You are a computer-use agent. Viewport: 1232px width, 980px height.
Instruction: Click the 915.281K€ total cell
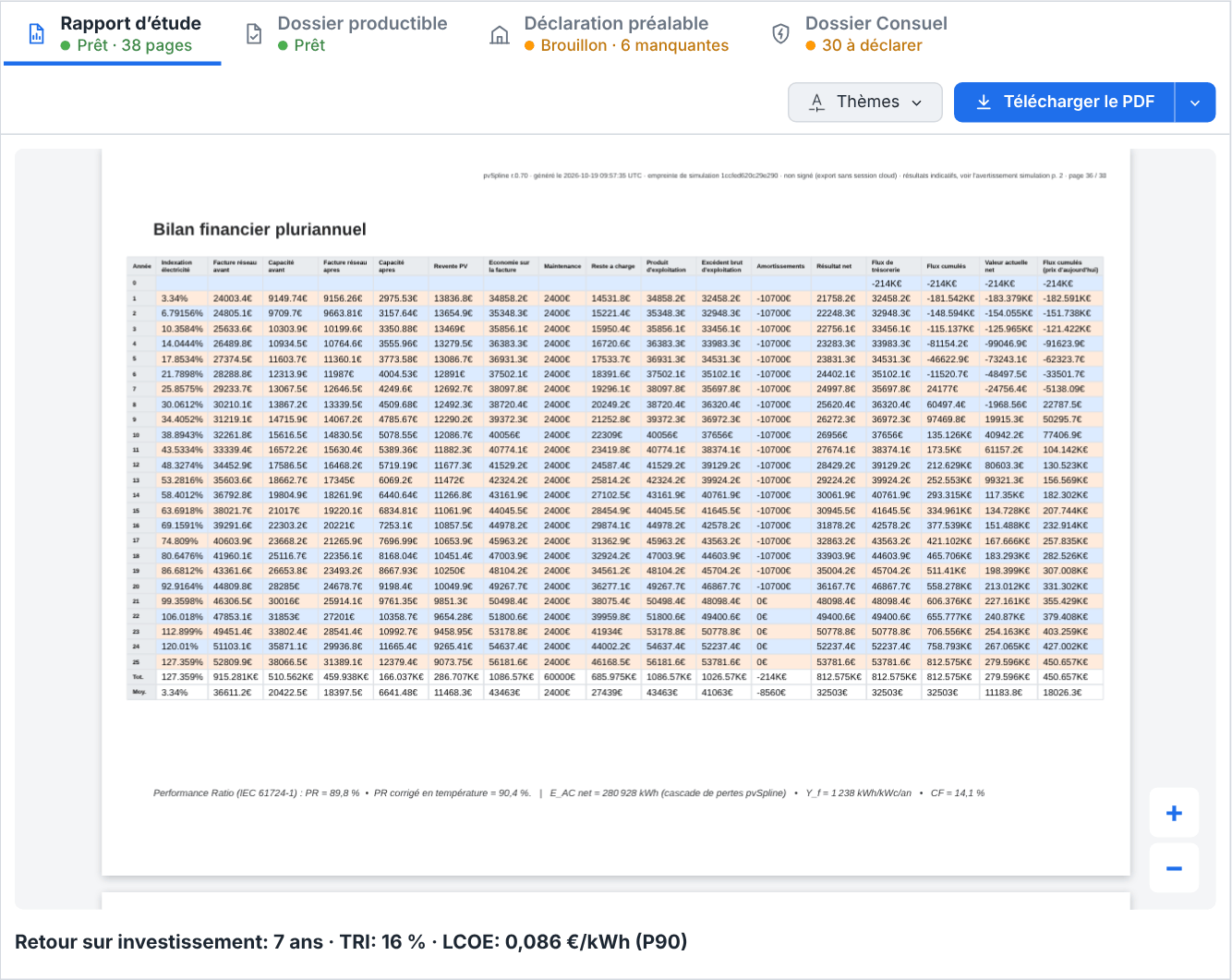[x=236, y=677]
